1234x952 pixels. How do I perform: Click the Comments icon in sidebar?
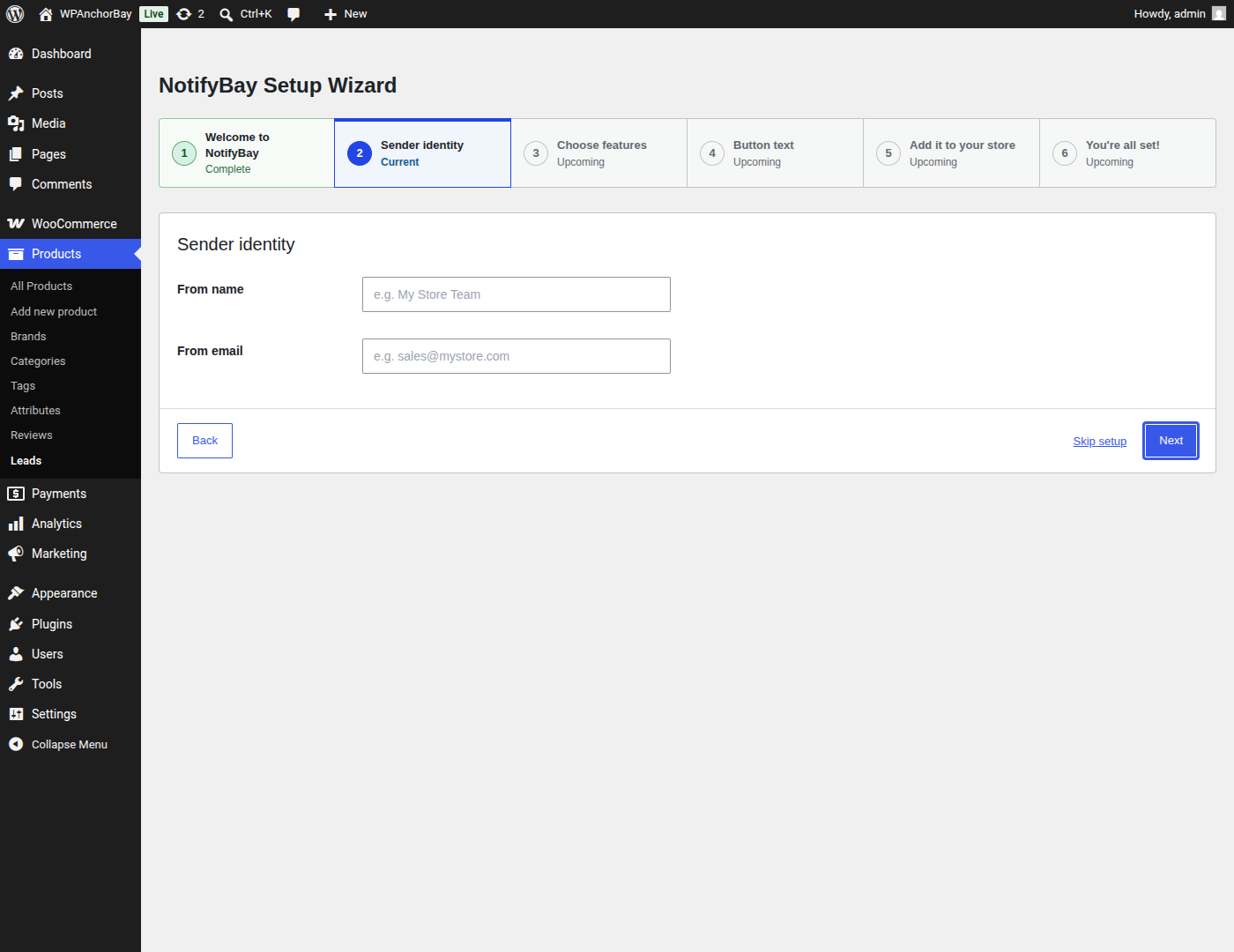coord(16,184)
